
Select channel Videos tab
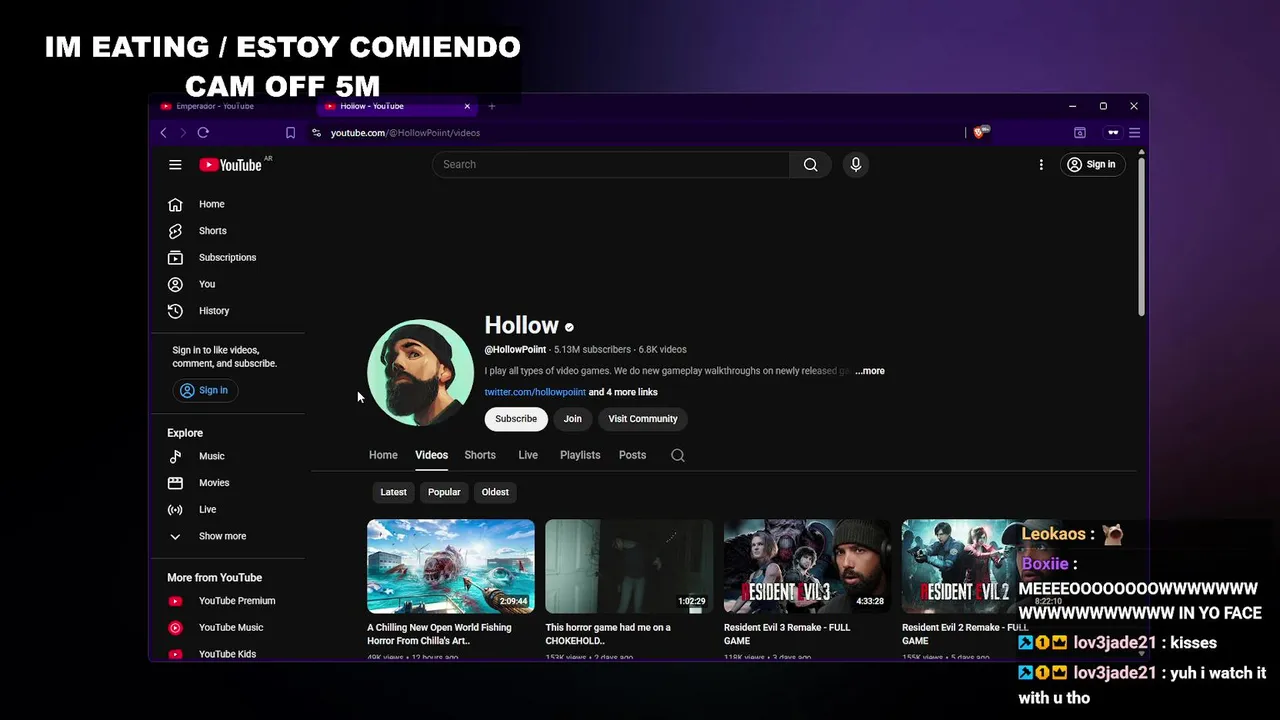431,455
